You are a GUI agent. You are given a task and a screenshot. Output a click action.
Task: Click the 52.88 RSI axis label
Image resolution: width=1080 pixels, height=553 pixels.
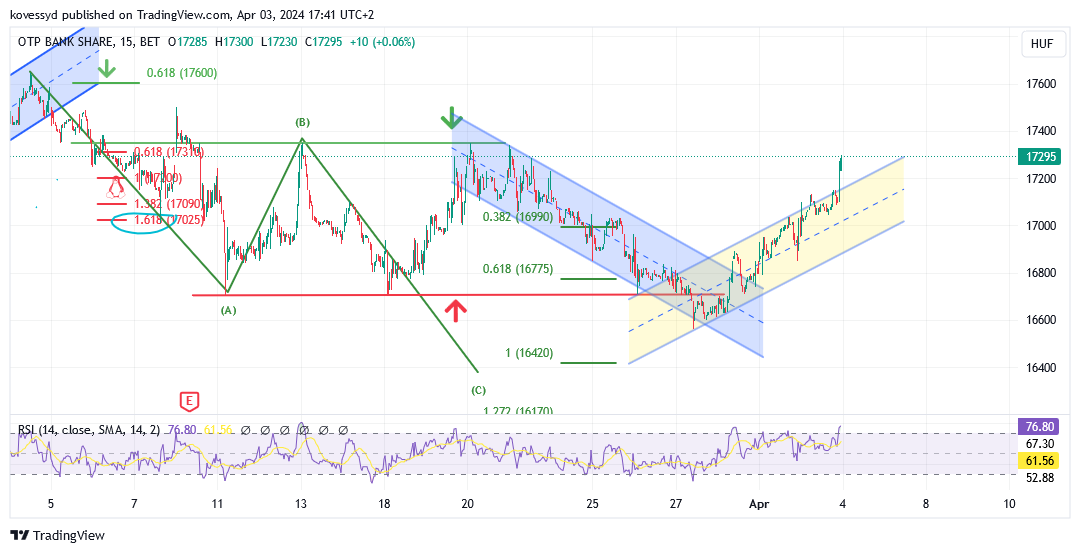(1039, 478)
